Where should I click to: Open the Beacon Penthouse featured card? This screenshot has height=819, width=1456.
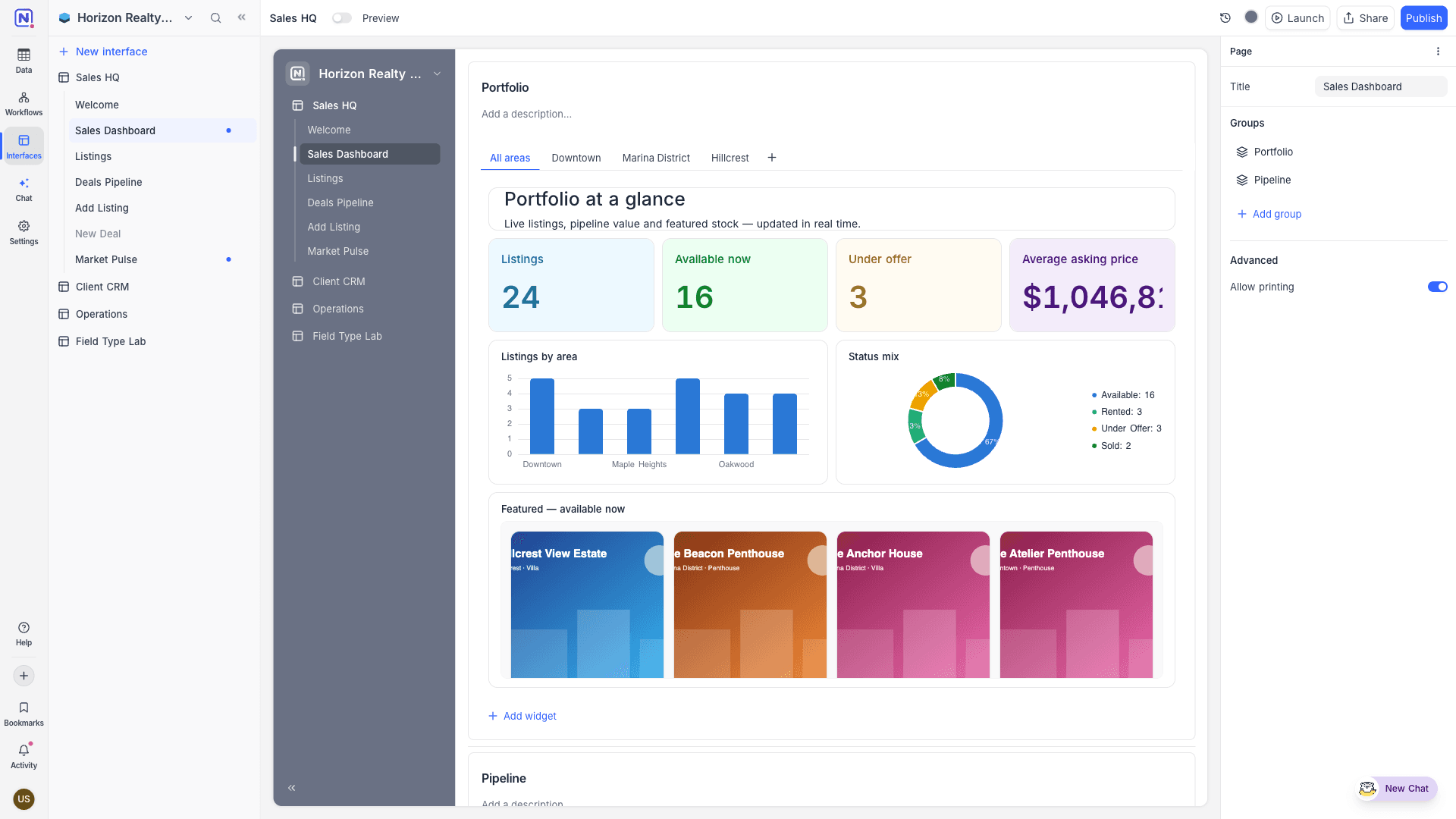tap(750, 604)
